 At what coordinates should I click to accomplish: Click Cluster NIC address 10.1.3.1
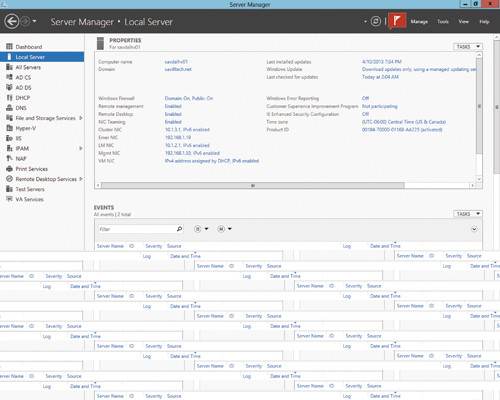click(x=187, y=130)
